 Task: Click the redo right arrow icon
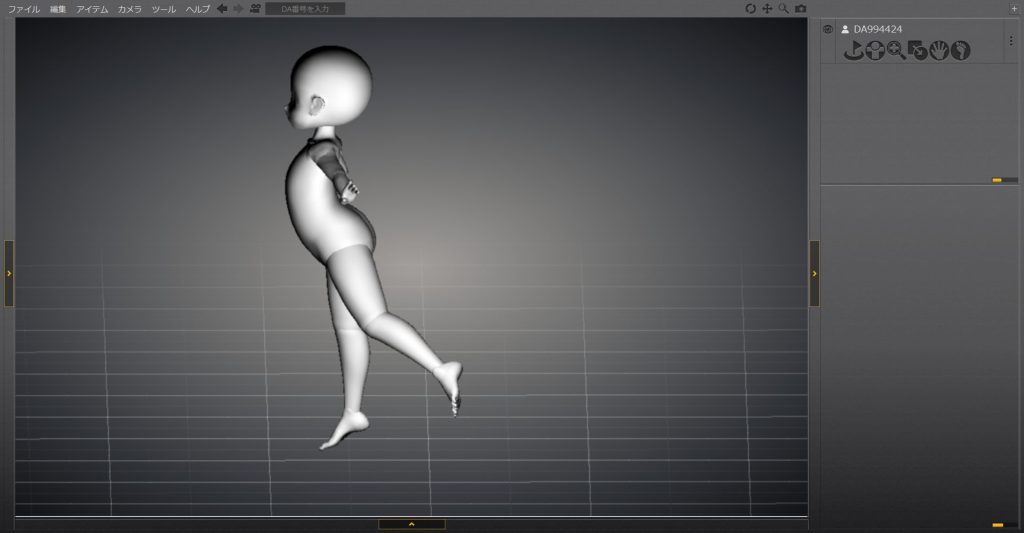238,8
